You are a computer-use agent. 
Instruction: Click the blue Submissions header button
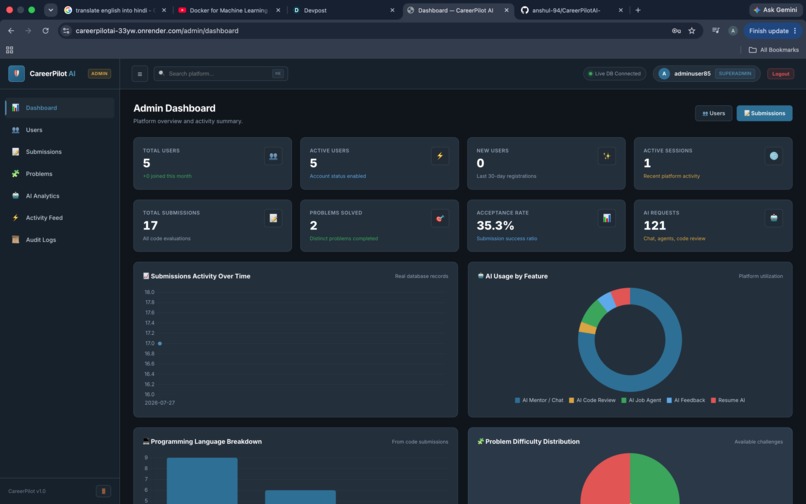[x=764, y=113]
